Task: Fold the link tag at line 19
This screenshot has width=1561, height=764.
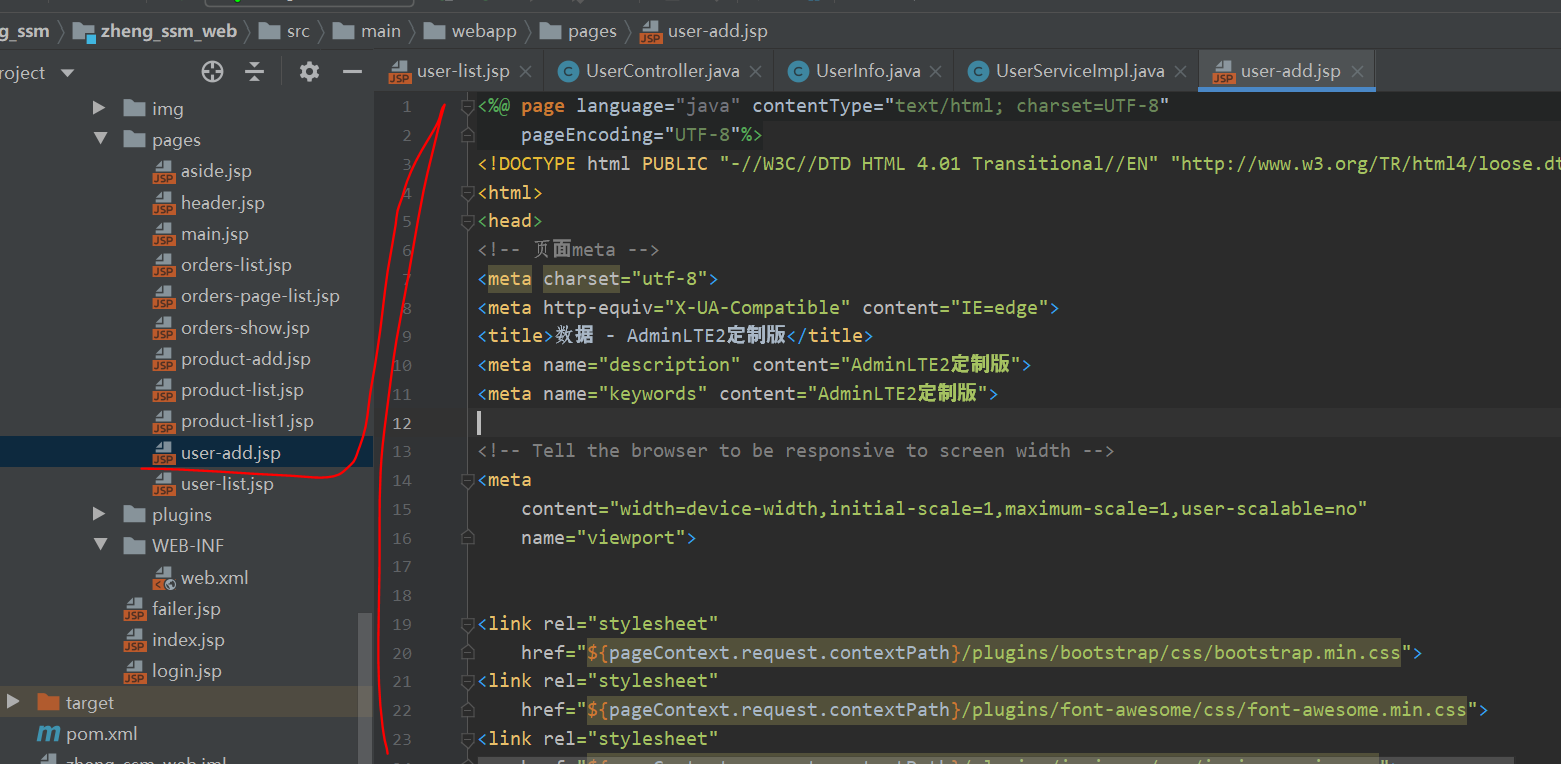Action: (467, 624)
